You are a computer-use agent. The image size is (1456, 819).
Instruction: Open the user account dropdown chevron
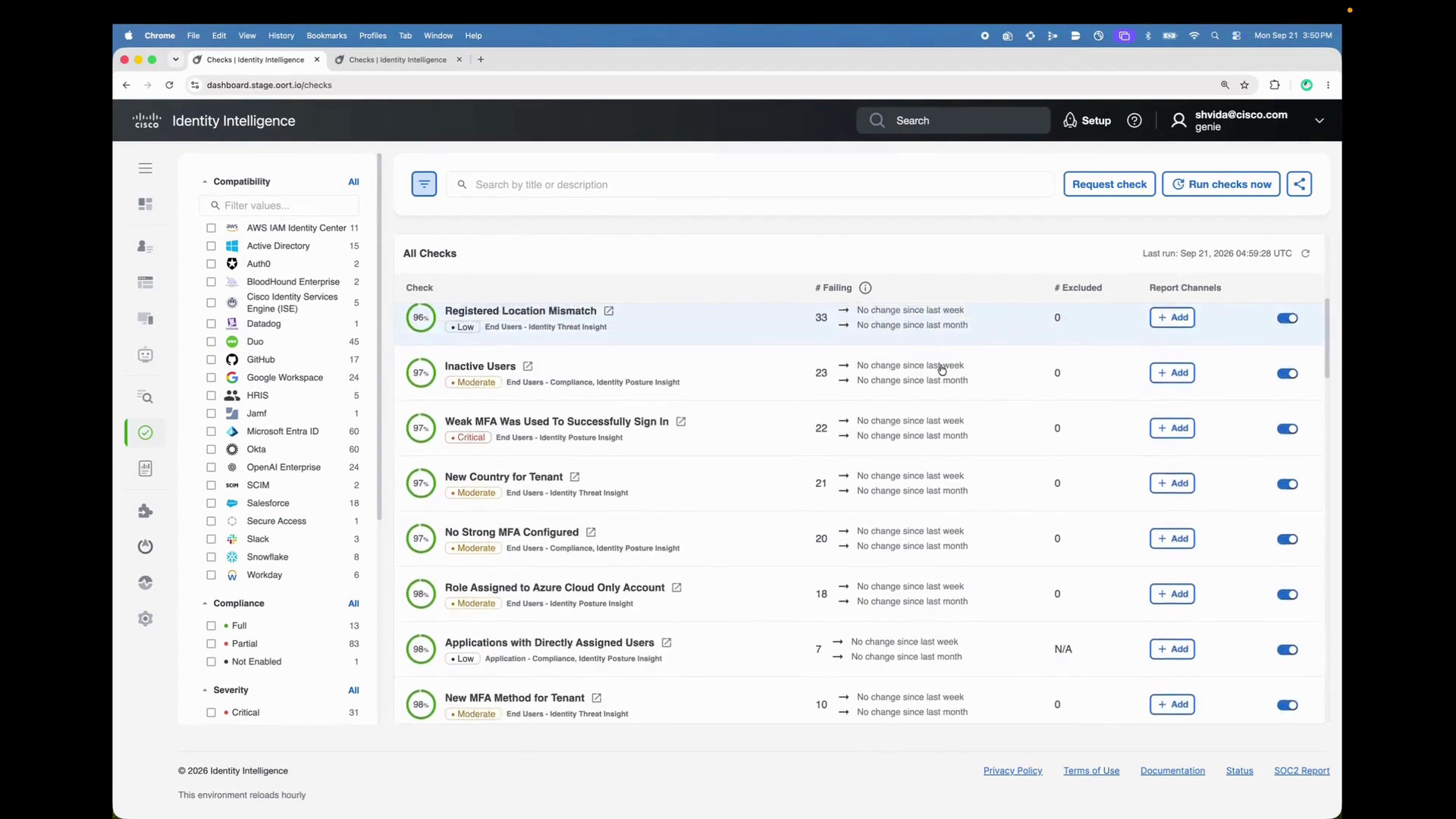(1319, 121)
